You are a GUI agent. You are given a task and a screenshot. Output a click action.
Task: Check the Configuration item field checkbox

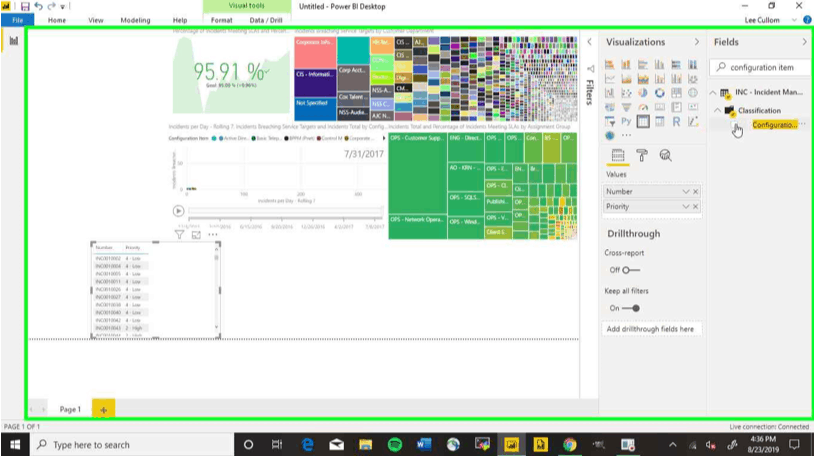point(736,125)
